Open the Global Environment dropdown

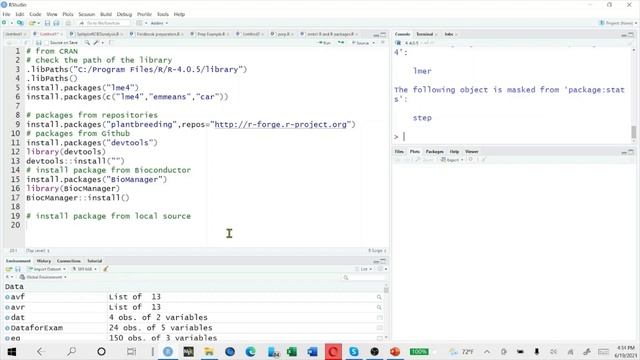click(43, 277)
